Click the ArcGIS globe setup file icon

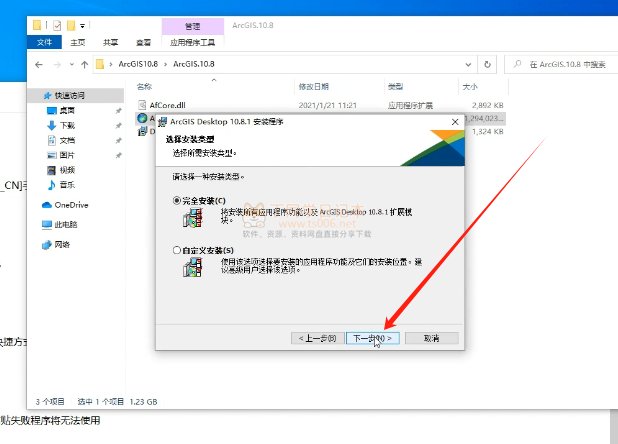[x=142, y=118]
